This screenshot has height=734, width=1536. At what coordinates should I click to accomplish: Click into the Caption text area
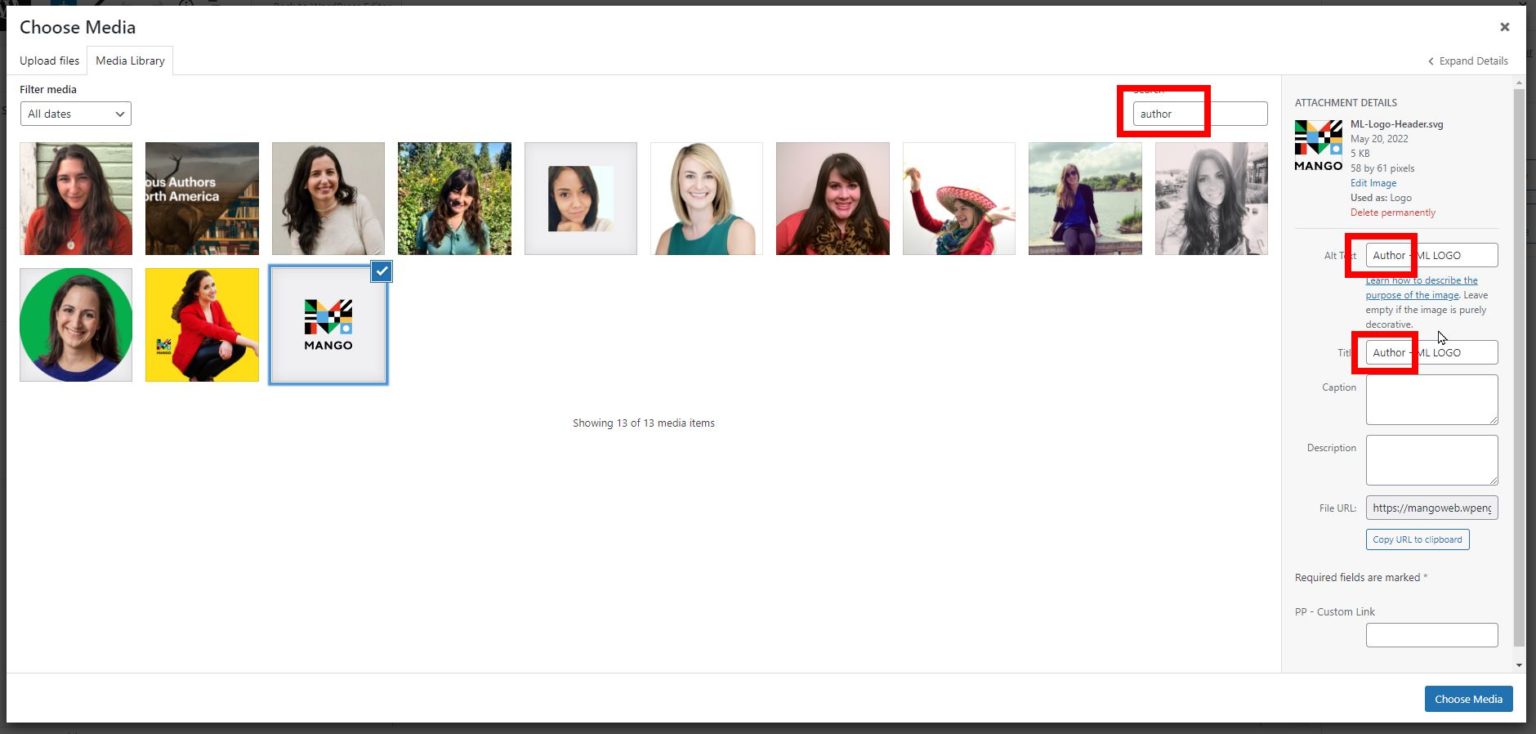click(1431, 400)
